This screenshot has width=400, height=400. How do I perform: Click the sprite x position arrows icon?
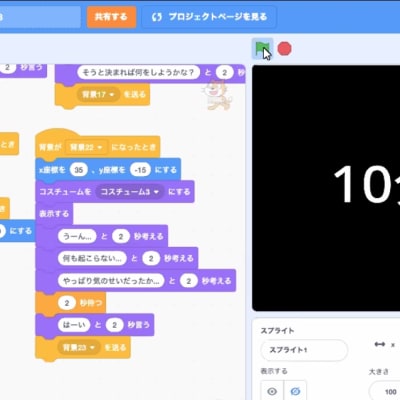(x=380, y=344)
